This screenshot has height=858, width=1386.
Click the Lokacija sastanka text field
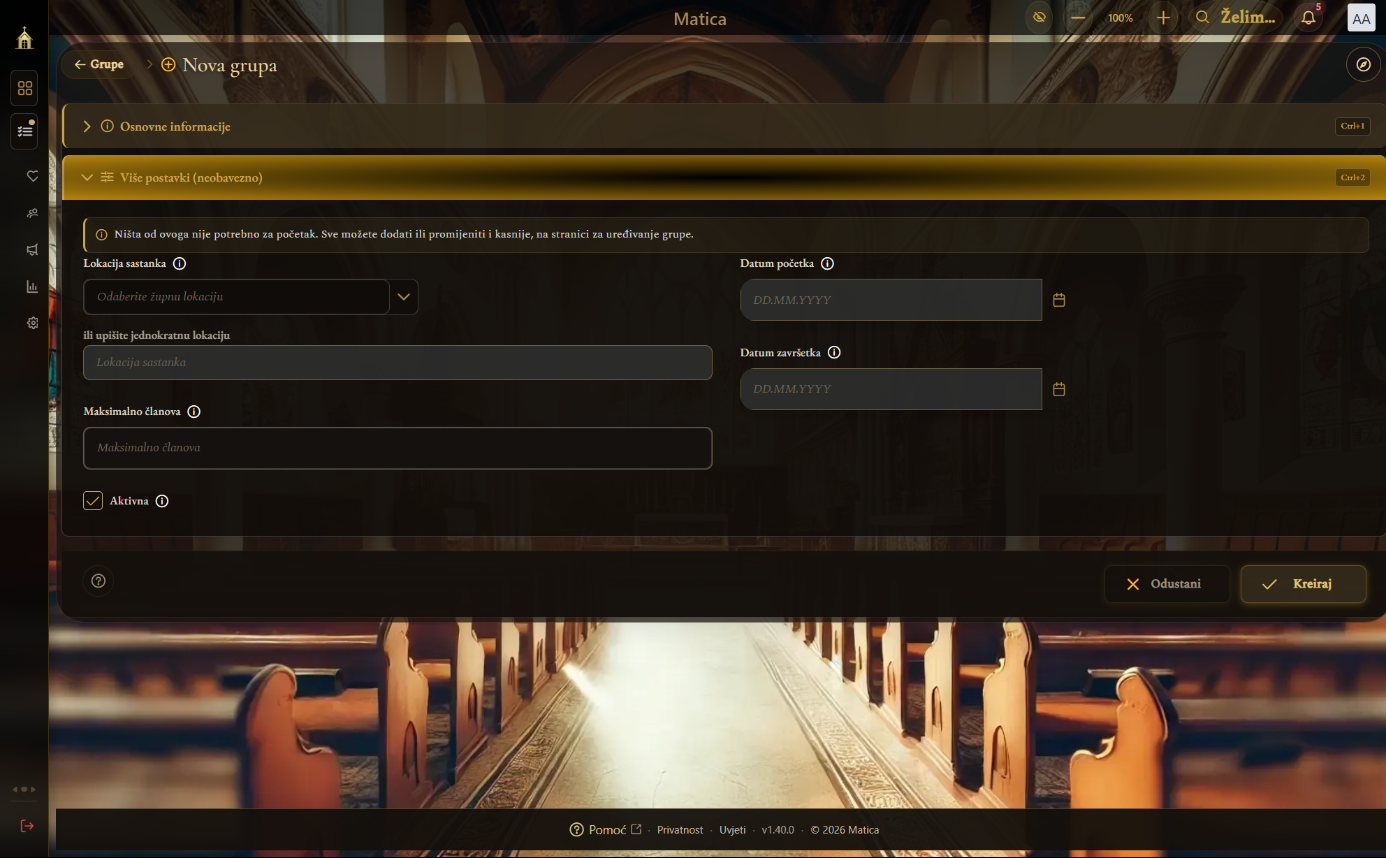tap(398, 362)
